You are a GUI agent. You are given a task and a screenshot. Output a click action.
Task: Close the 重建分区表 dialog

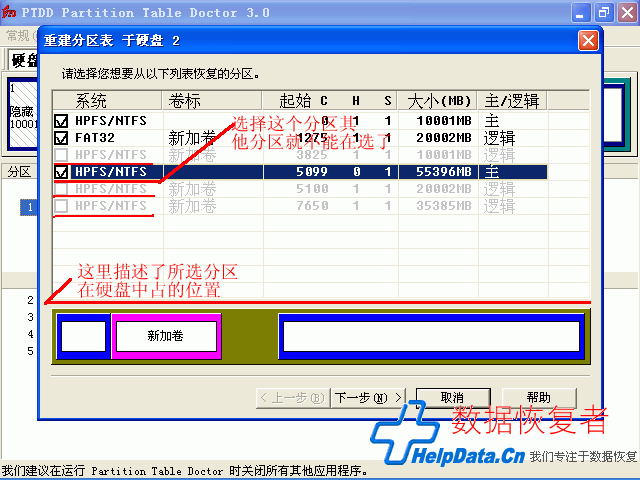[588, 41]
